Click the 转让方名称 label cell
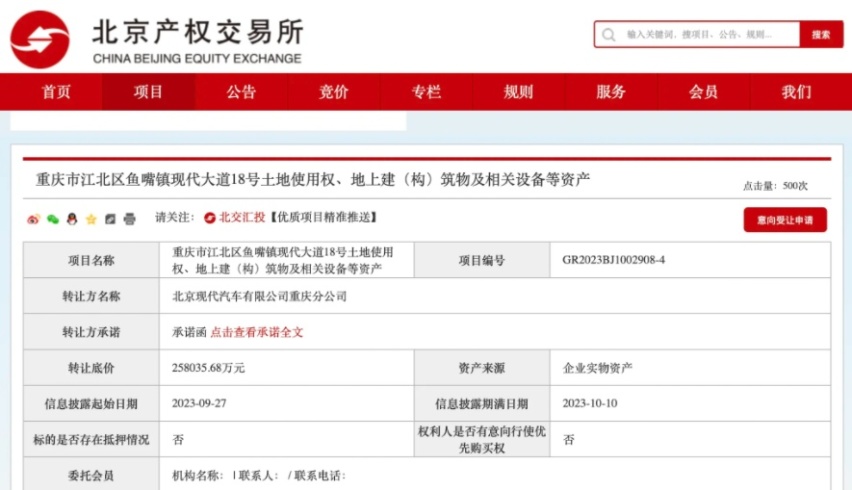 91,296
